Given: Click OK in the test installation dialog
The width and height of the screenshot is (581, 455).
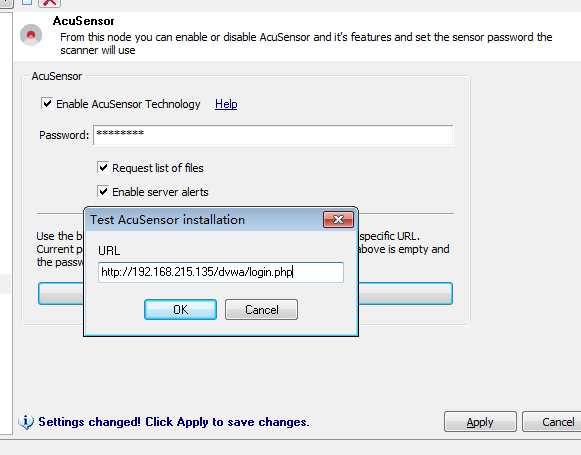Looking at the screenshot, I should click(180, 309).
